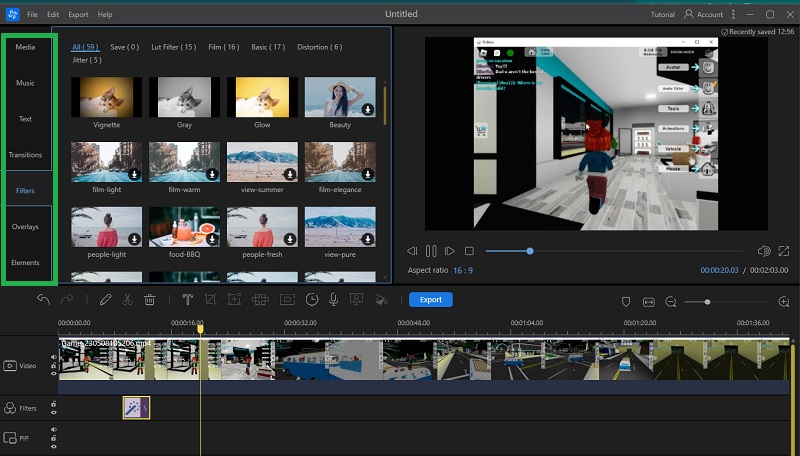
Task: Split the clip with the scissors icon
Action: 128,299
